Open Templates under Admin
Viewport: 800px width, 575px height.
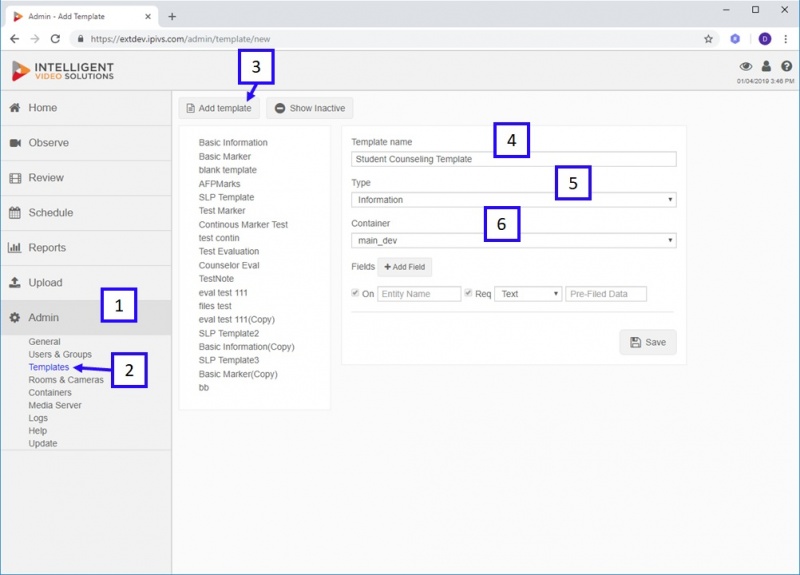point(48,367)
